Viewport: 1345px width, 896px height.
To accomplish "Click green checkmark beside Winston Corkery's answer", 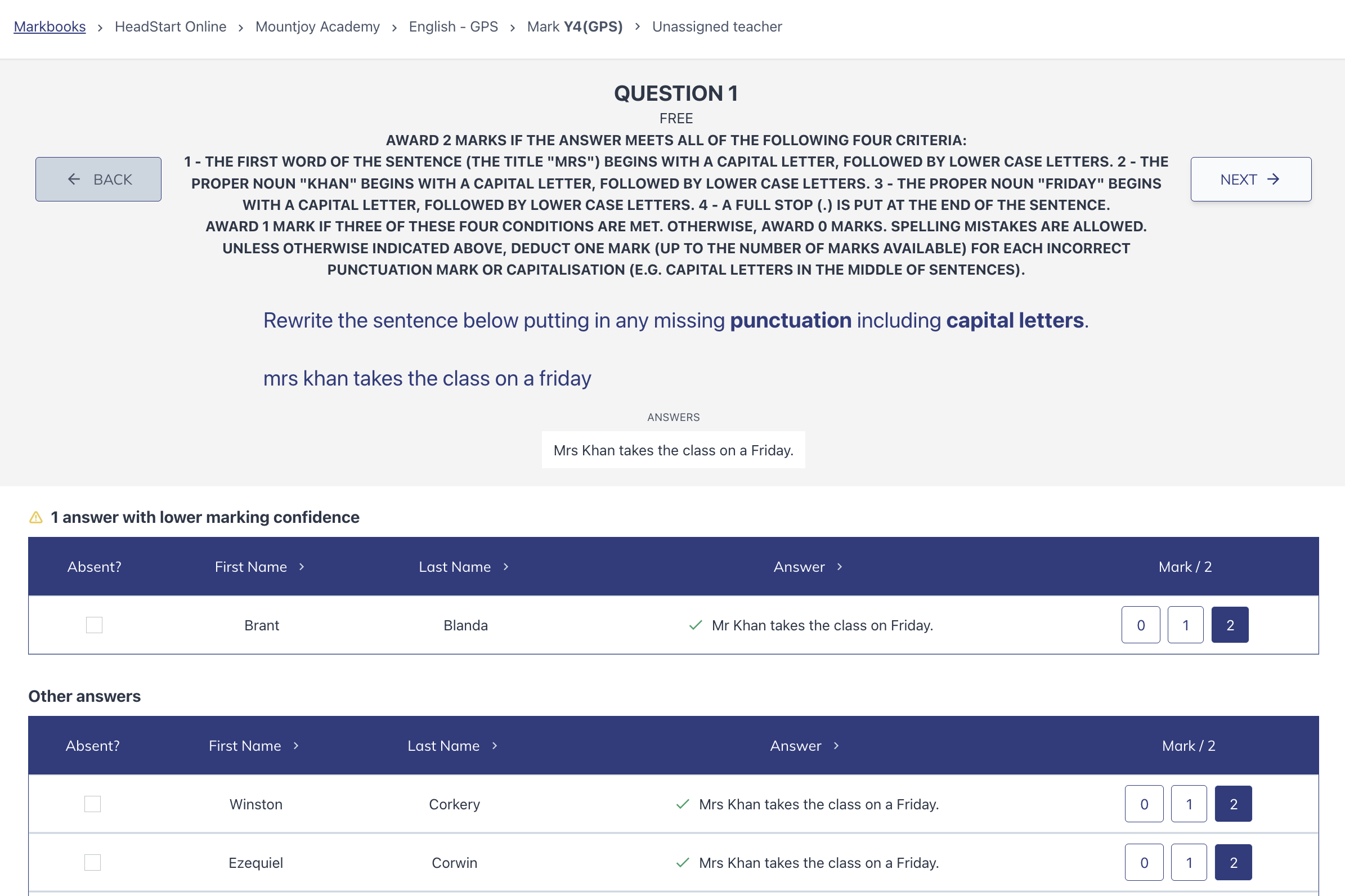I will click(x=682, y=804).
